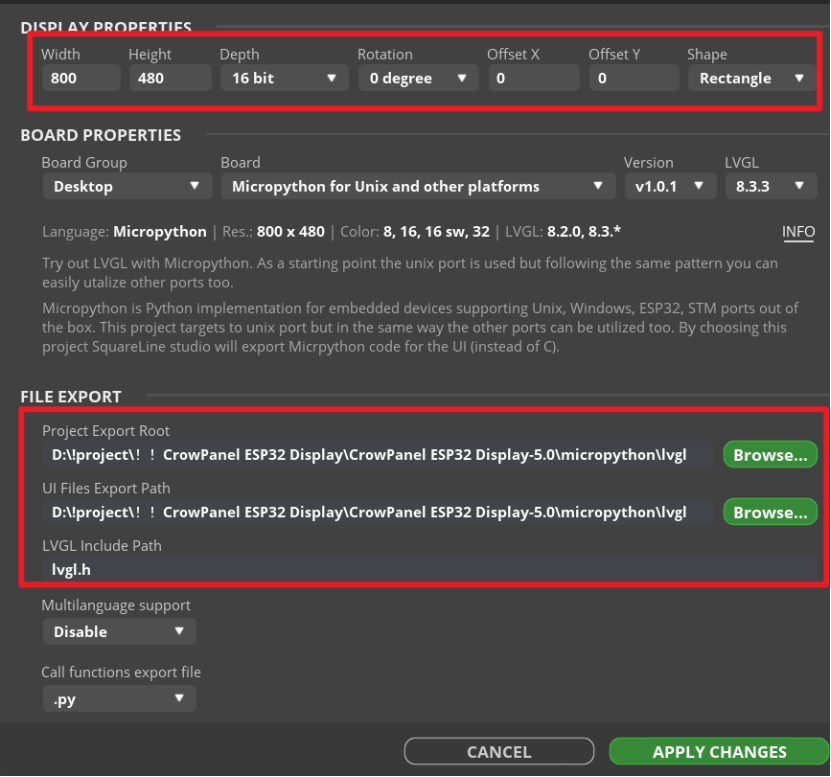Click the FILE EXPORT heading
This screenshot has width=831, height=777.
coord(71,396)
